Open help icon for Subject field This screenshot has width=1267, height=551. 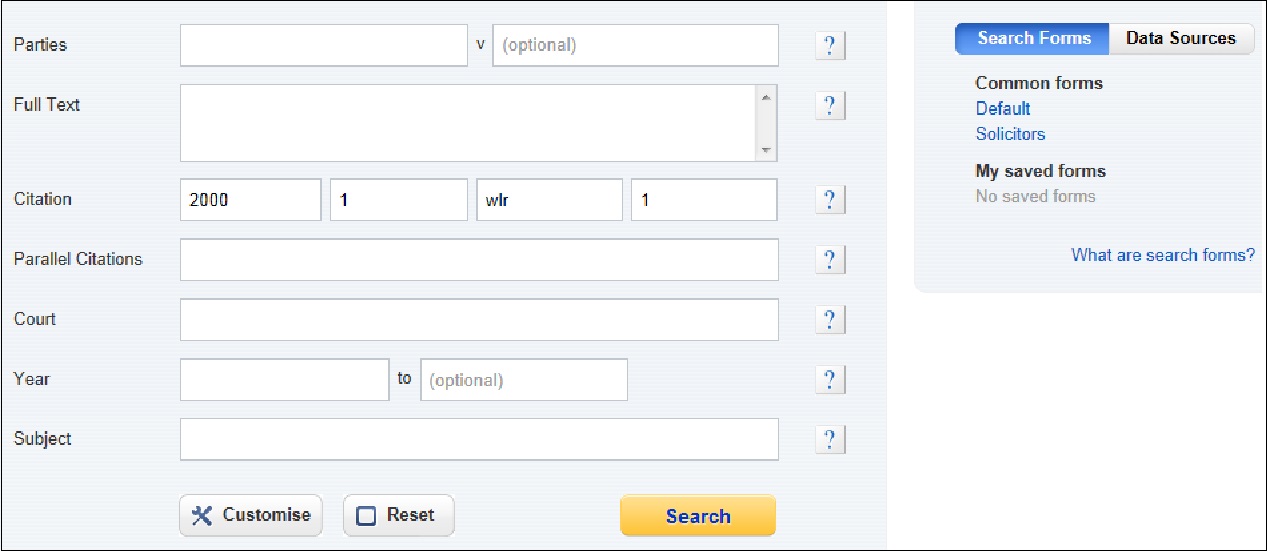830,440
